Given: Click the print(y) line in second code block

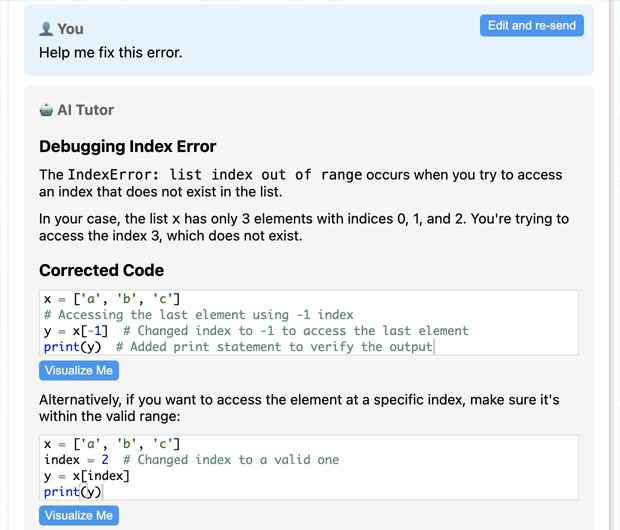Looking at the screenshot, I should (x=73, y=492).
